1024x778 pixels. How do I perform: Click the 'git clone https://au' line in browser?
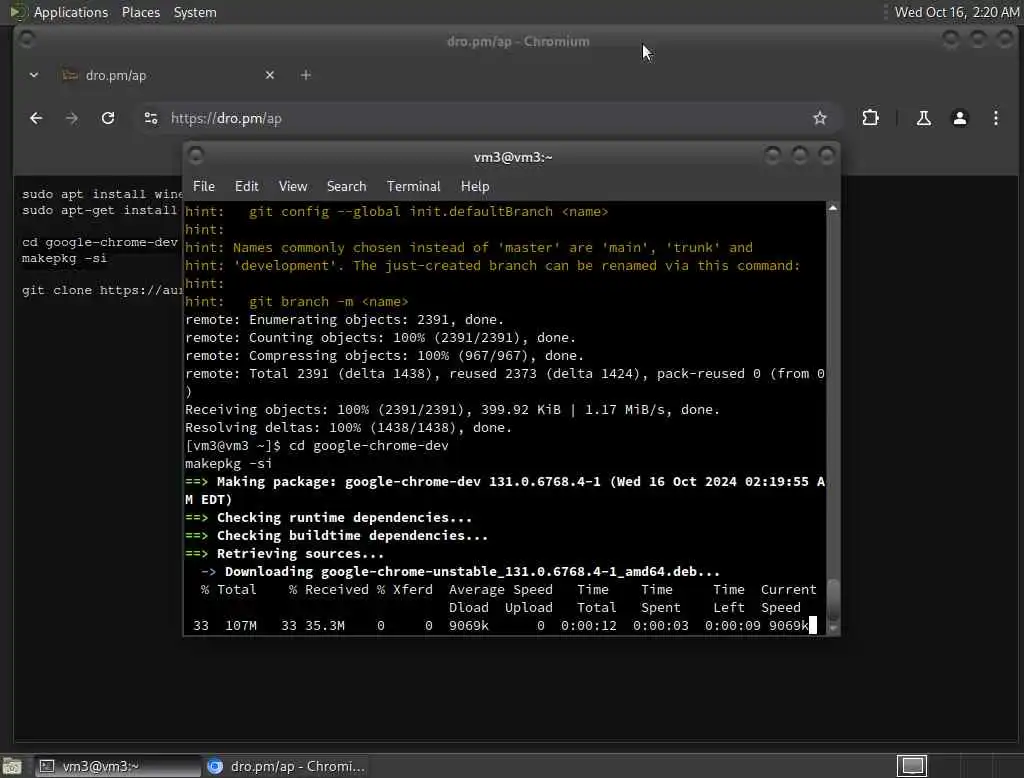102,290
